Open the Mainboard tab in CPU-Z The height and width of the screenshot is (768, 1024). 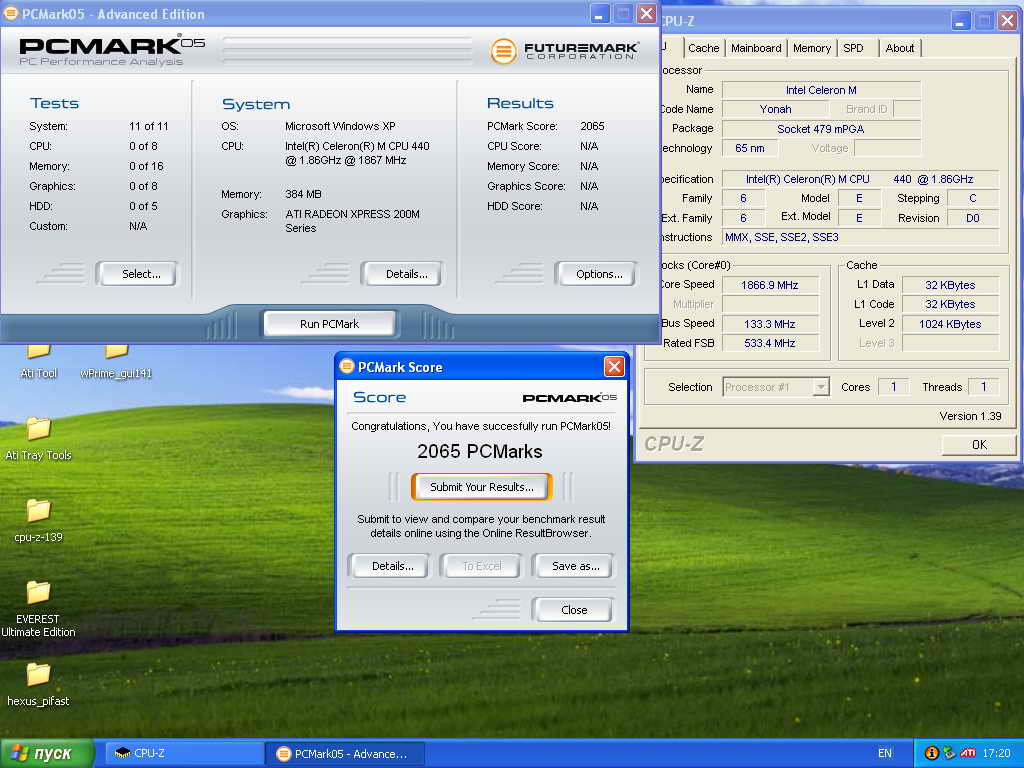click(756, 48)
